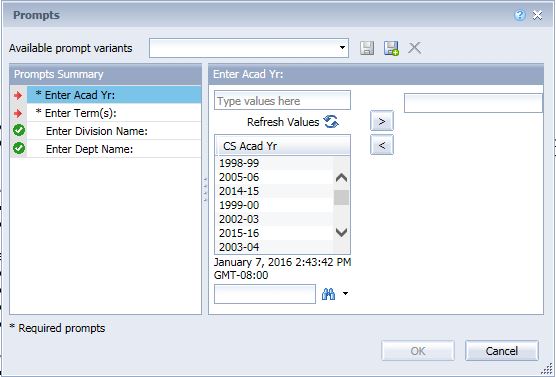Click the grayed save prompt variant icon
The height and width of the screenshot is (377, 556).
tap(367, 48)
